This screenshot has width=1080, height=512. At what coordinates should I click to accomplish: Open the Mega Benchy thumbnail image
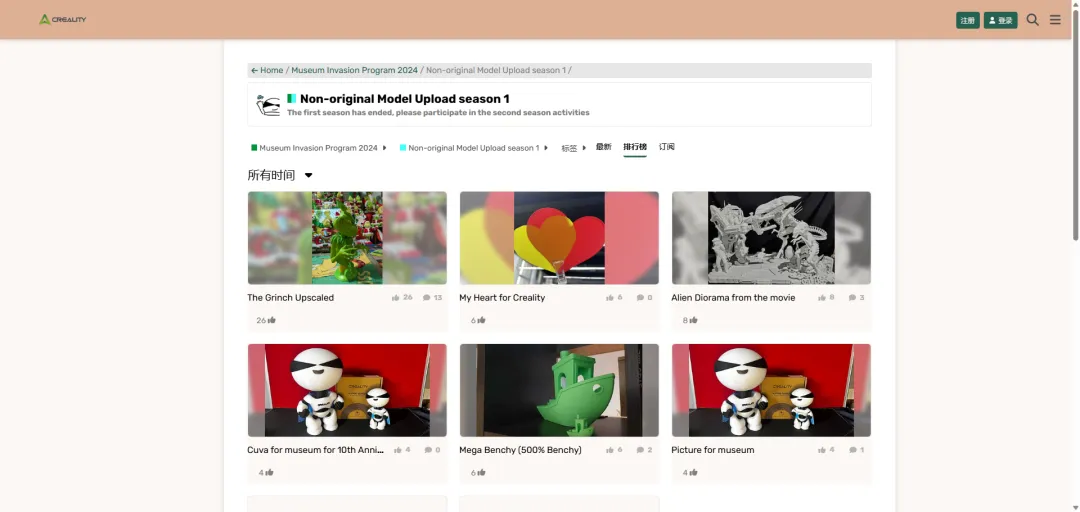[559, 390]
